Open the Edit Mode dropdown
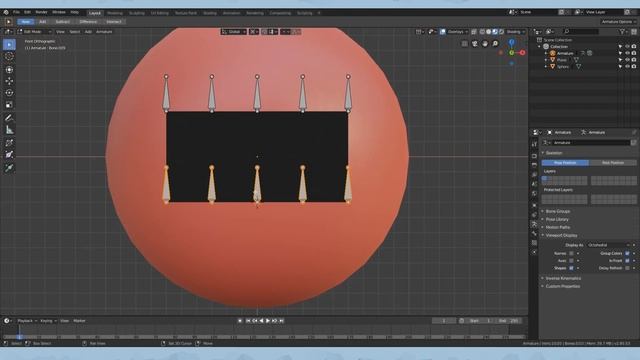Image resolution: width=640 pixels, height=360 pixels. click(x=34, y=31)
